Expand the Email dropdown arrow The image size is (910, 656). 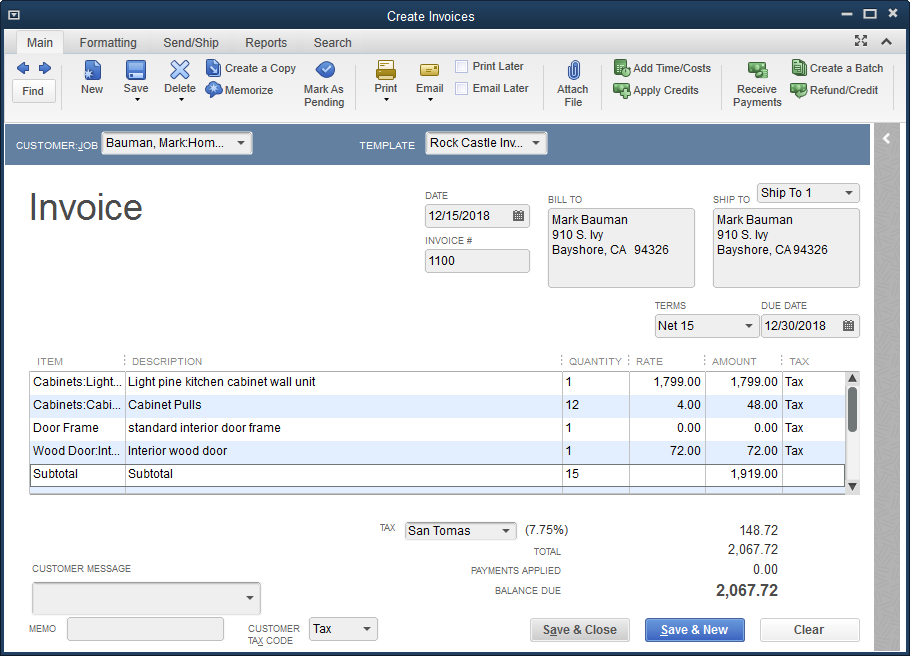coord(430,100)
